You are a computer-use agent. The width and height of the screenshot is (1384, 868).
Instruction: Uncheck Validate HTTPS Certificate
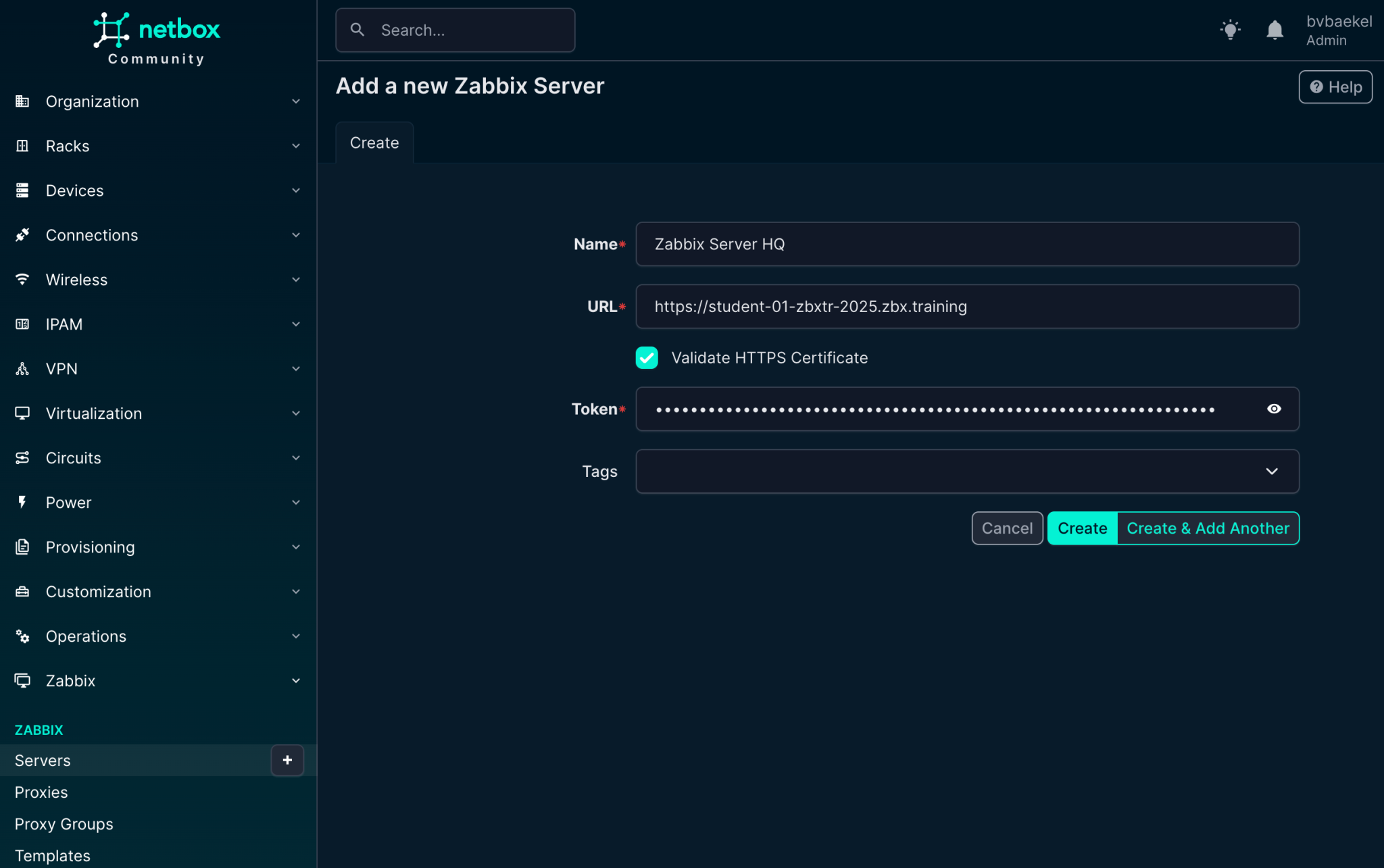pyautogui.click(x=647, y=357)
